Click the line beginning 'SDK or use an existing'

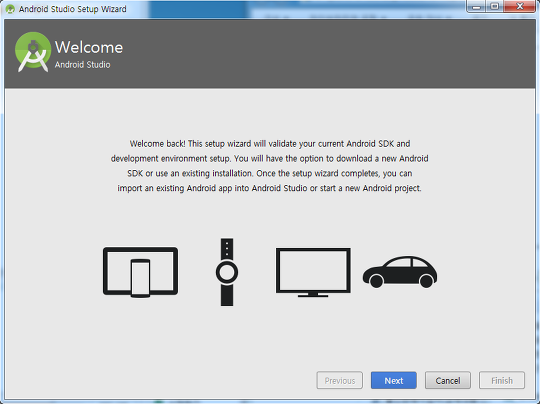pyautogui.click(x=270, y=173)
